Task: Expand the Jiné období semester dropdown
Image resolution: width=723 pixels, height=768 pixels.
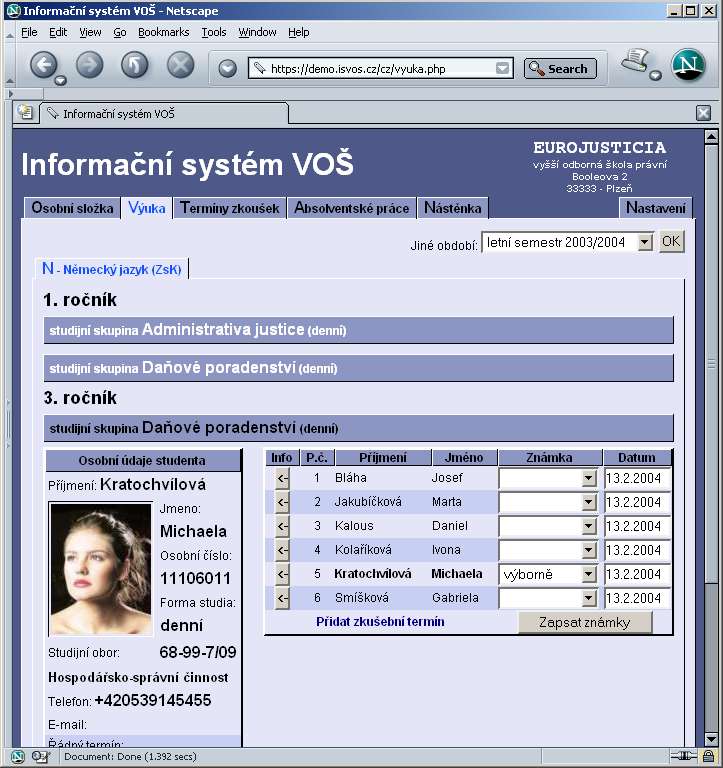Action: tap(644, 242)
